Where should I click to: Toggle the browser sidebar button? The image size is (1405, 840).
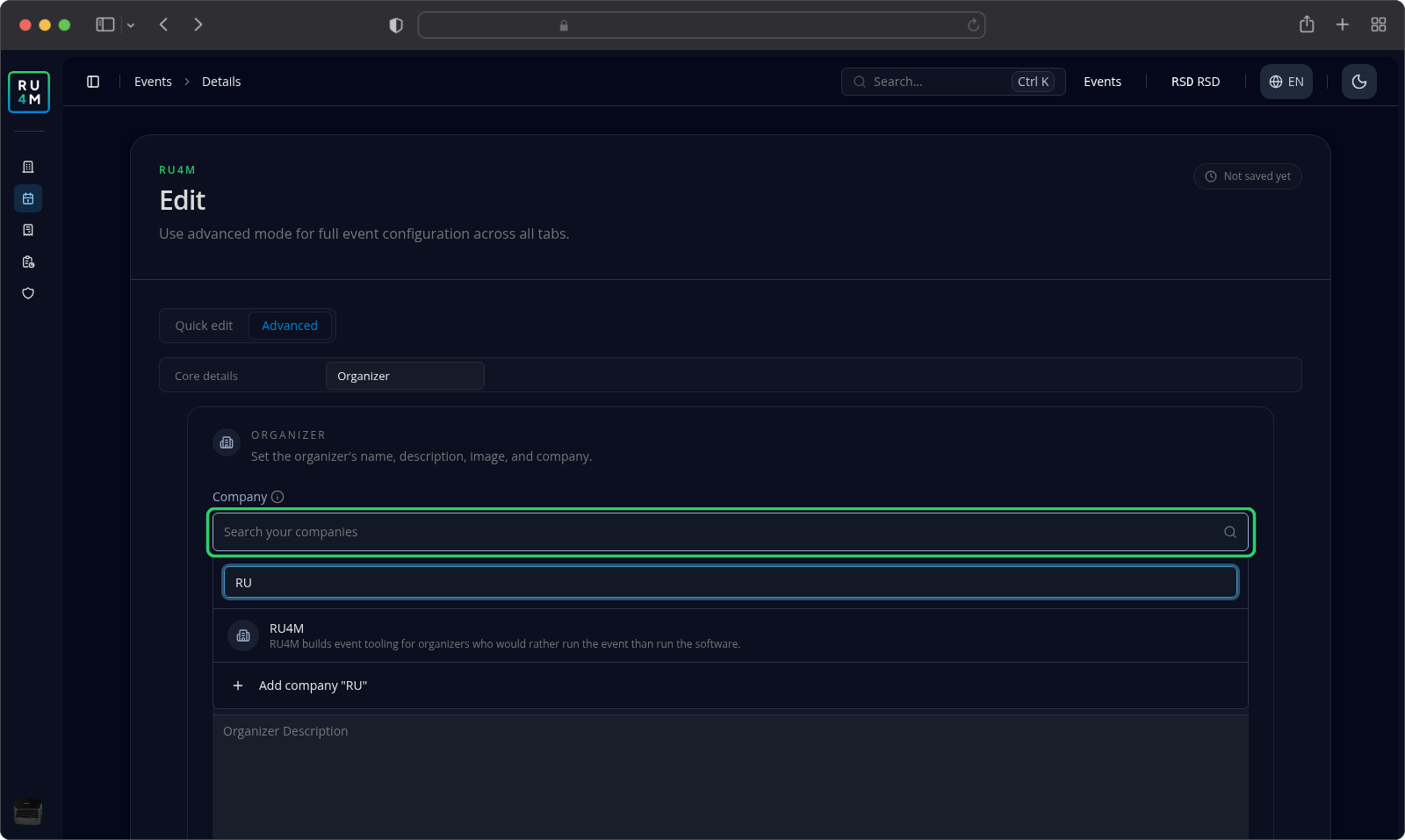coord(105,25)
